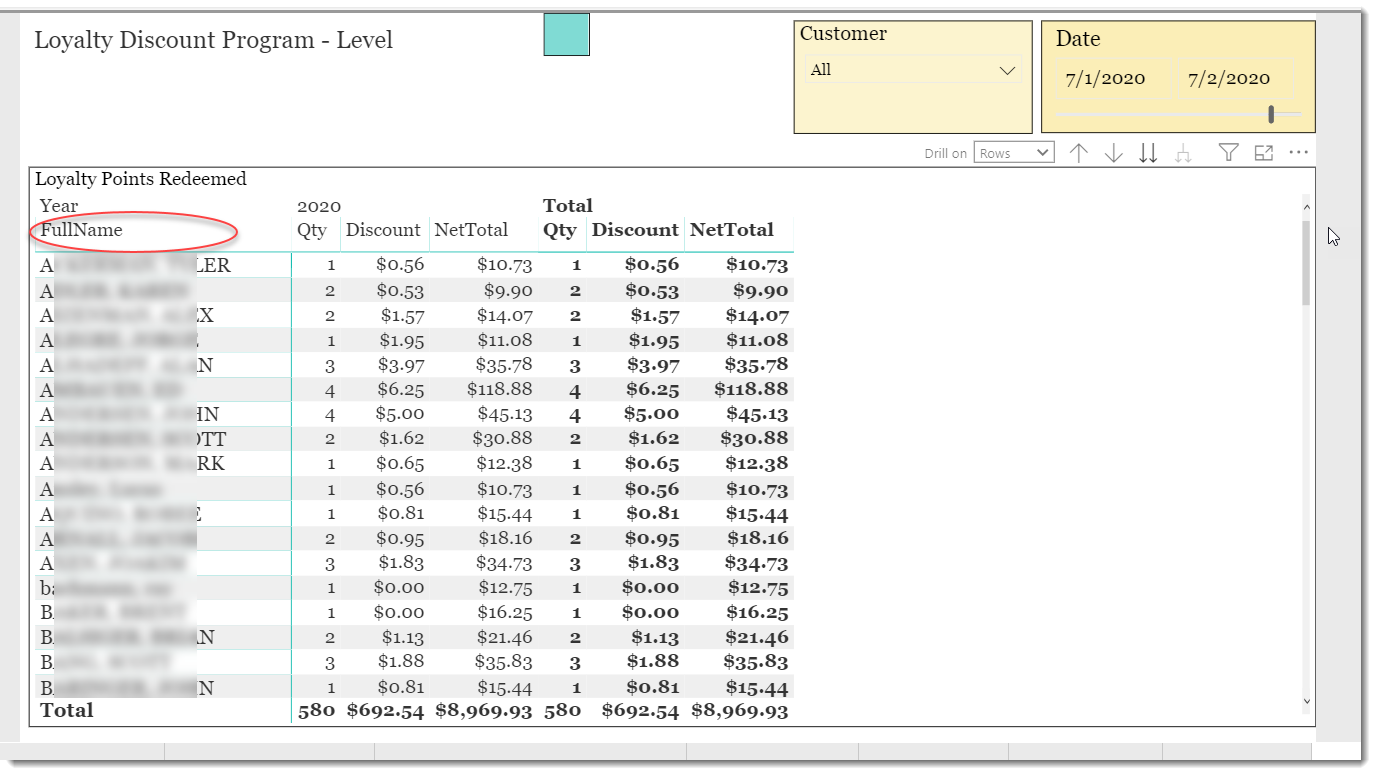Click the Date slicer title
This screenshot has width=1376, height=775.
coord(1078,39)
